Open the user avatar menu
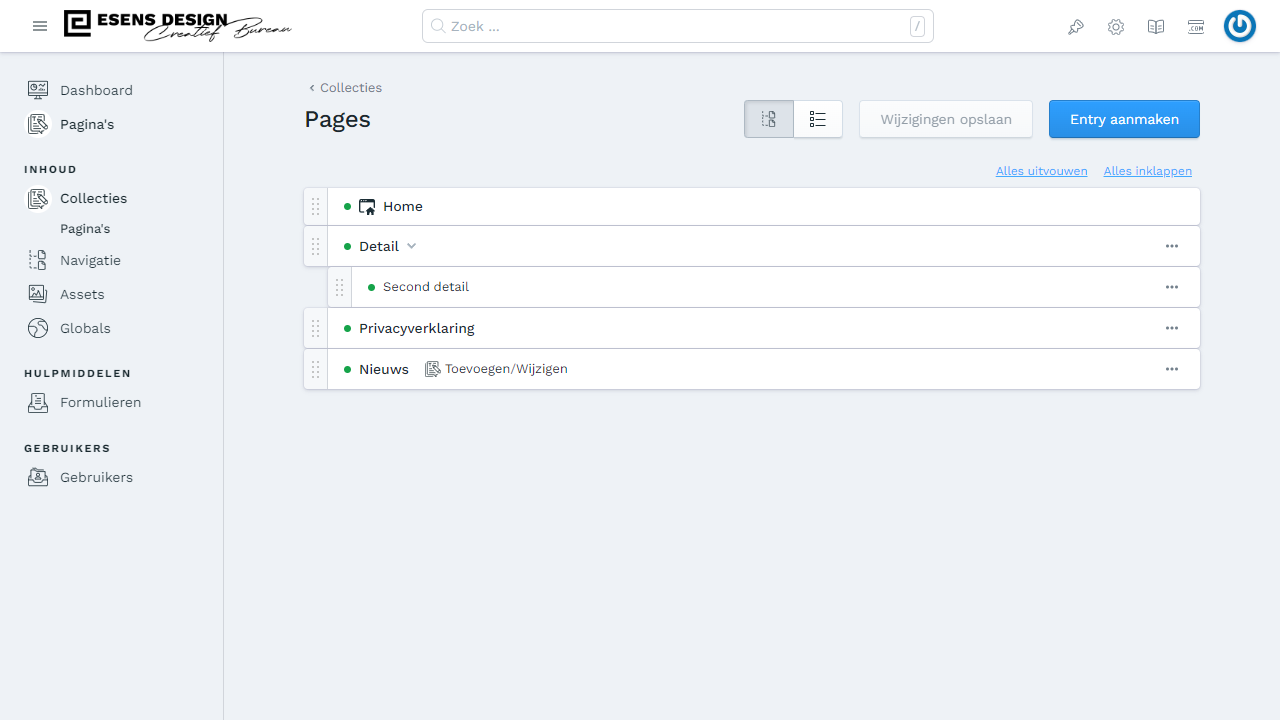The height and width of the screenshot is (720, 1280). click(1240, 27)
